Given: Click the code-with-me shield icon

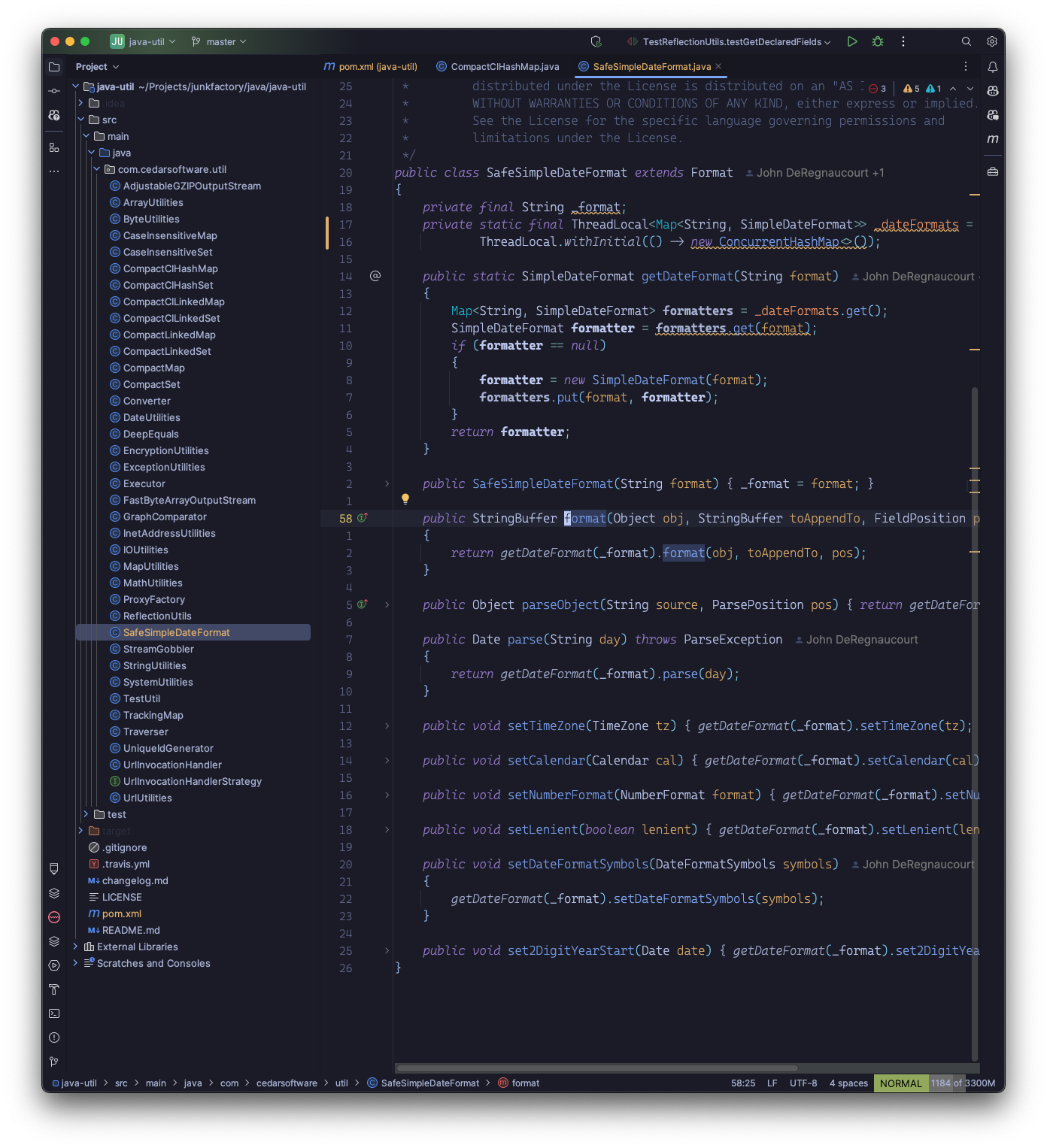Looking at the screenshot, I should [596, 42].
